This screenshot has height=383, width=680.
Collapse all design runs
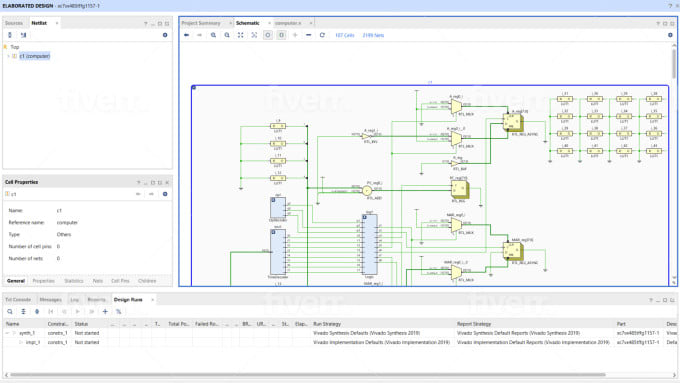click(x=23, y=311)
